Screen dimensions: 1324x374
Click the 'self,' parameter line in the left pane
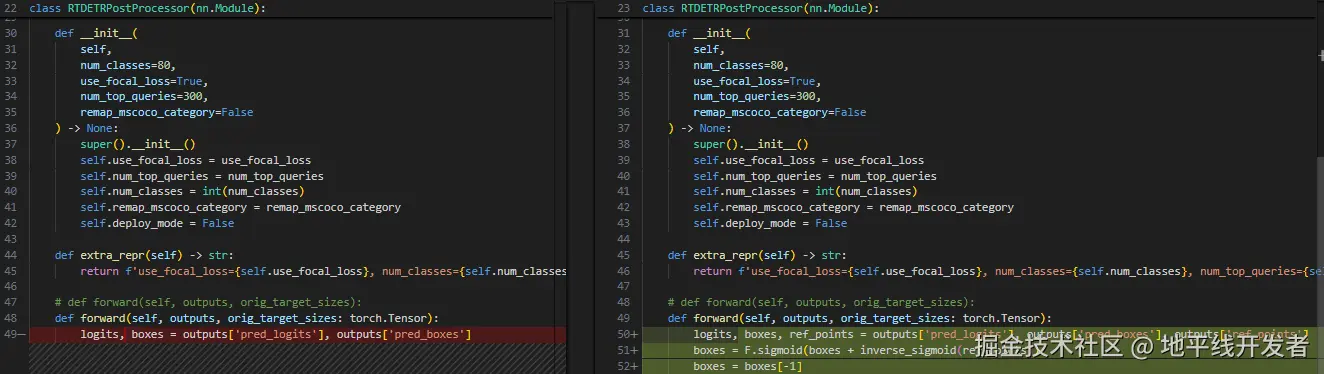[96, 49]
